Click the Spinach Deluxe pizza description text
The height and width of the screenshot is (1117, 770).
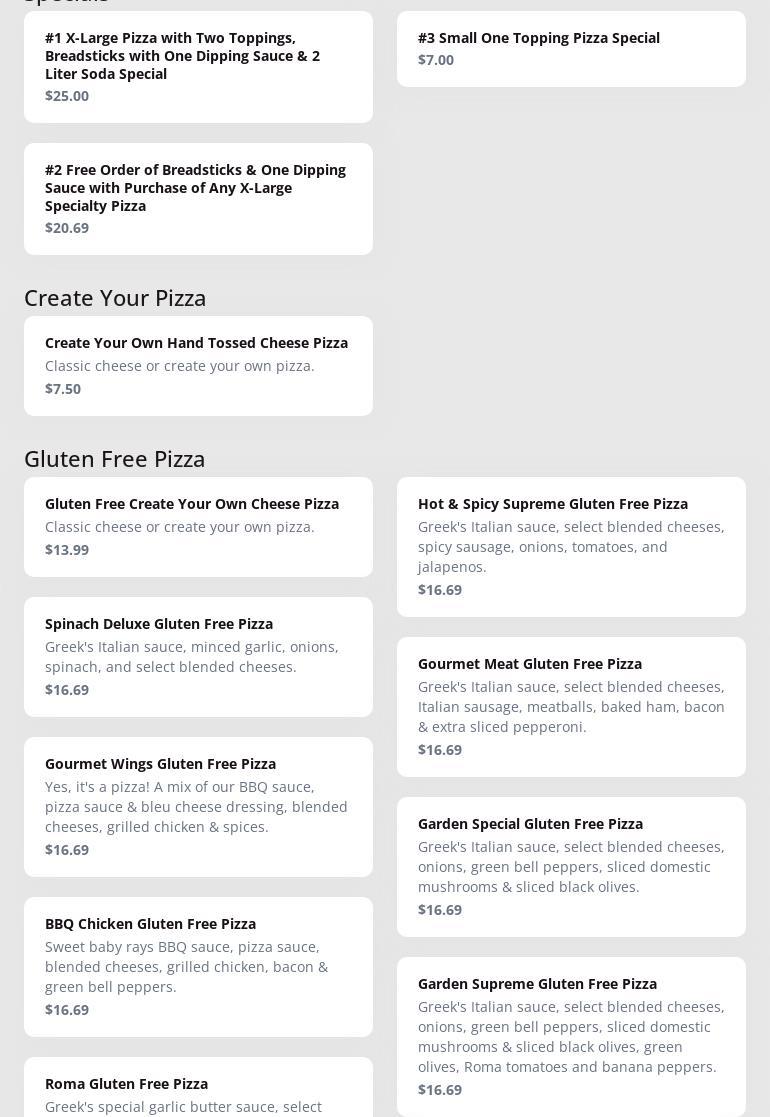(x=192, y=657)
